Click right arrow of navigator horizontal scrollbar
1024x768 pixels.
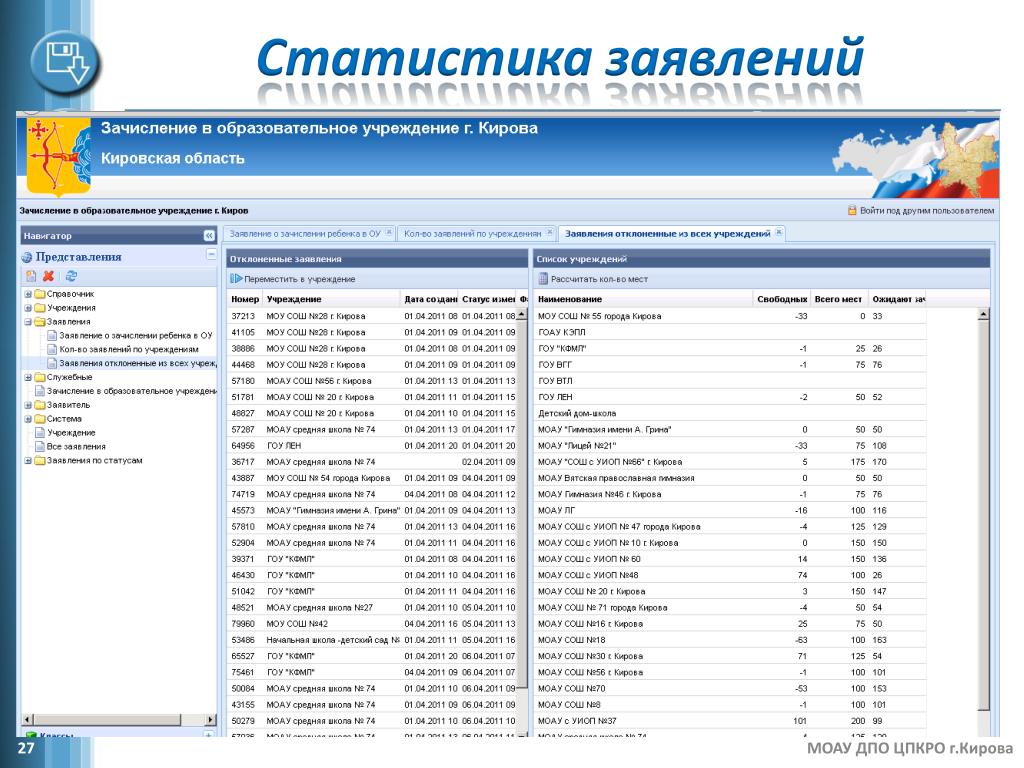click(x=210, y=720)
